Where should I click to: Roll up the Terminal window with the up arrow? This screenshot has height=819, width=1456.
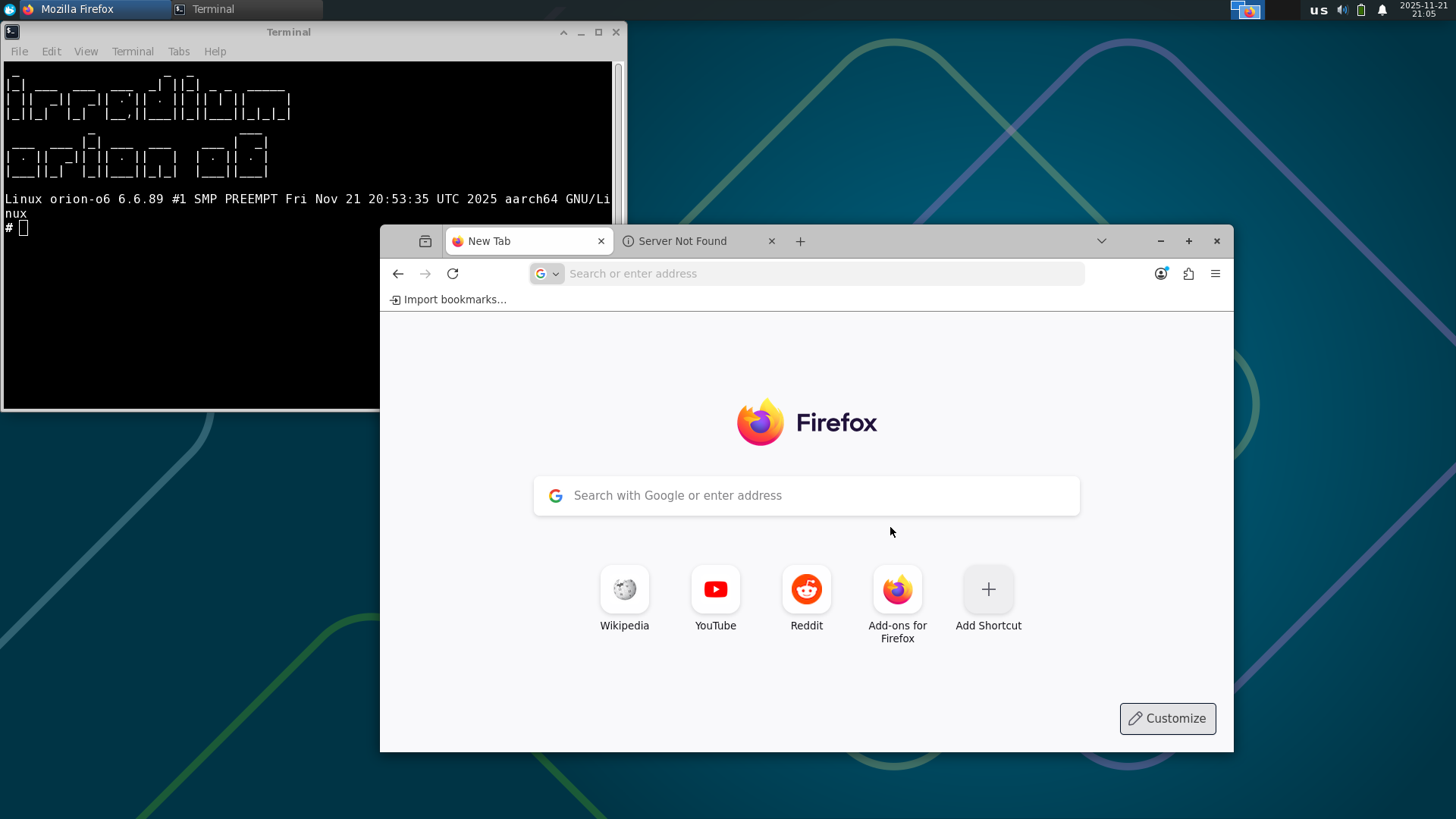click(563, 33)
